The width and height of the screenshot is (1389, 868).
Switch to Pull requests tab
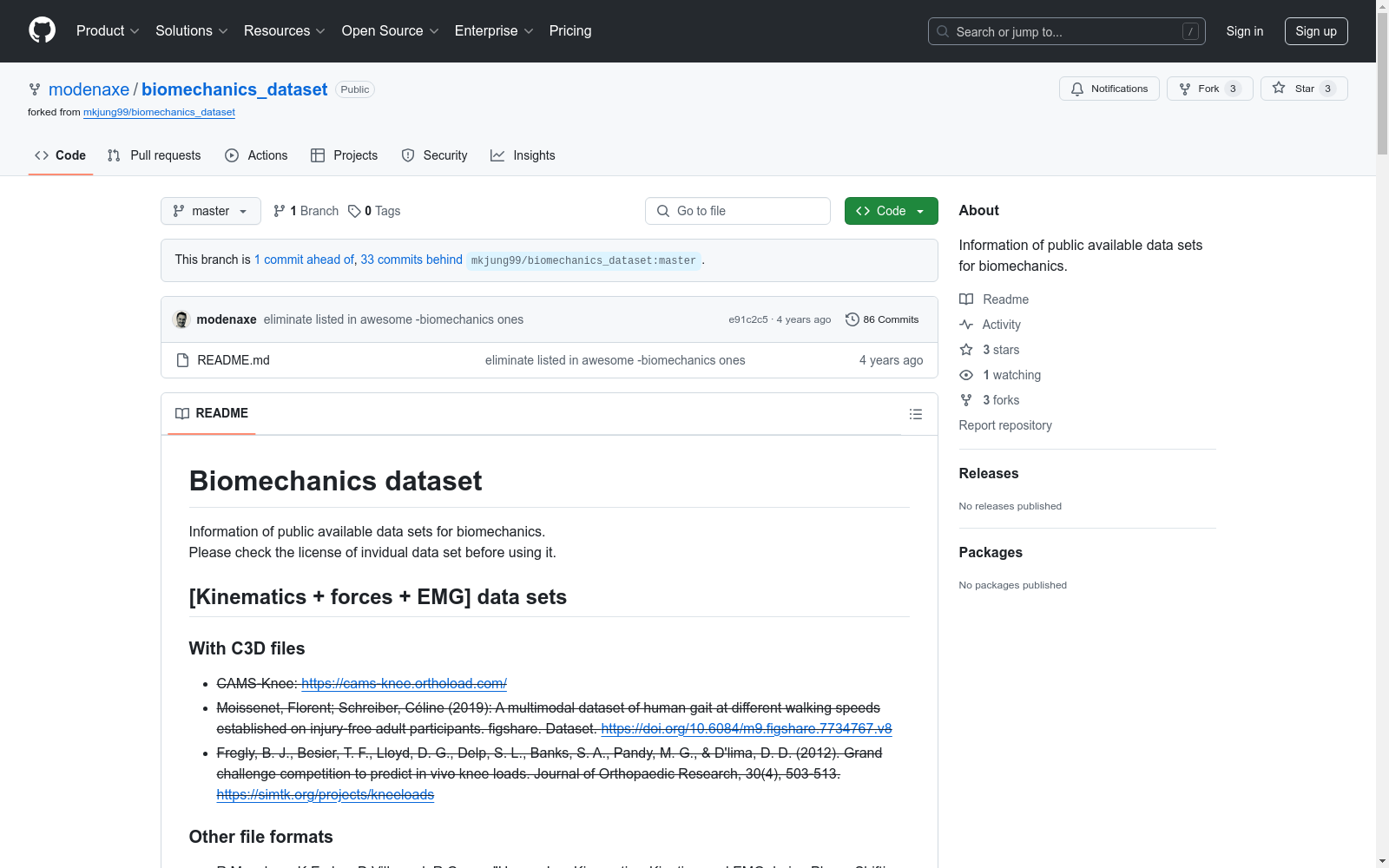point(154,155)
